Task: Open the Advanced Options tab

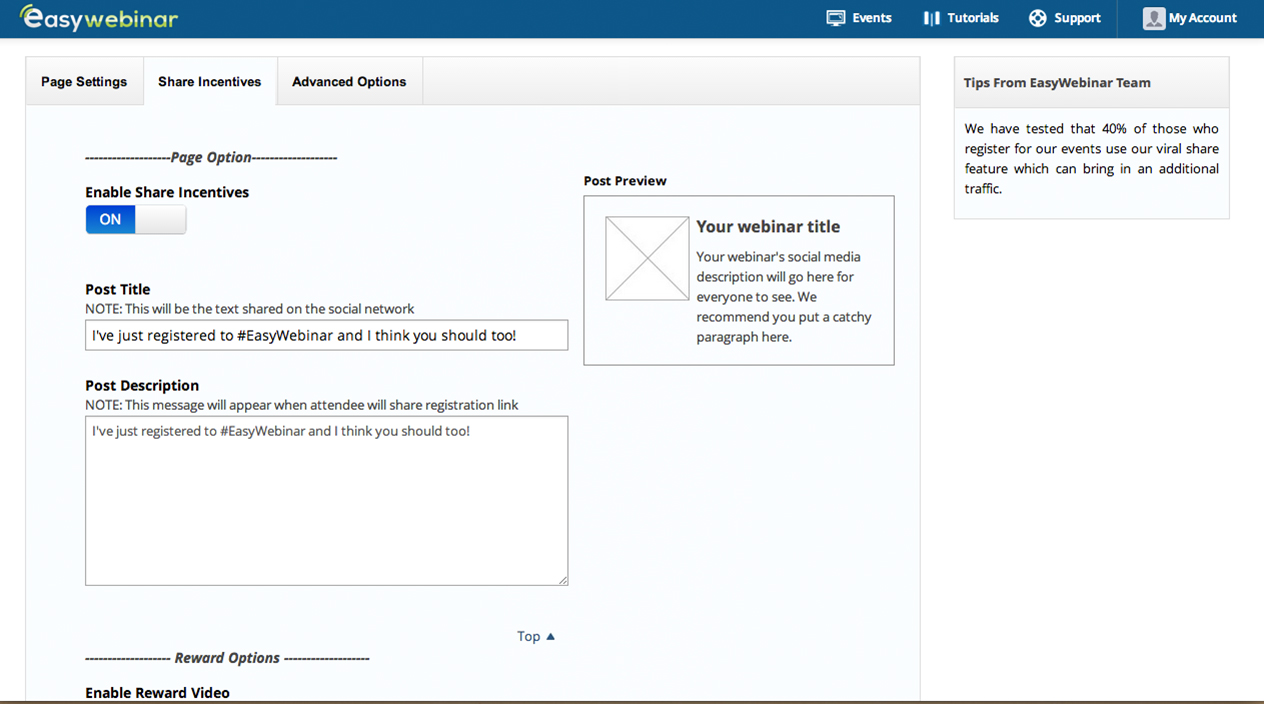Action: (349, 82)
